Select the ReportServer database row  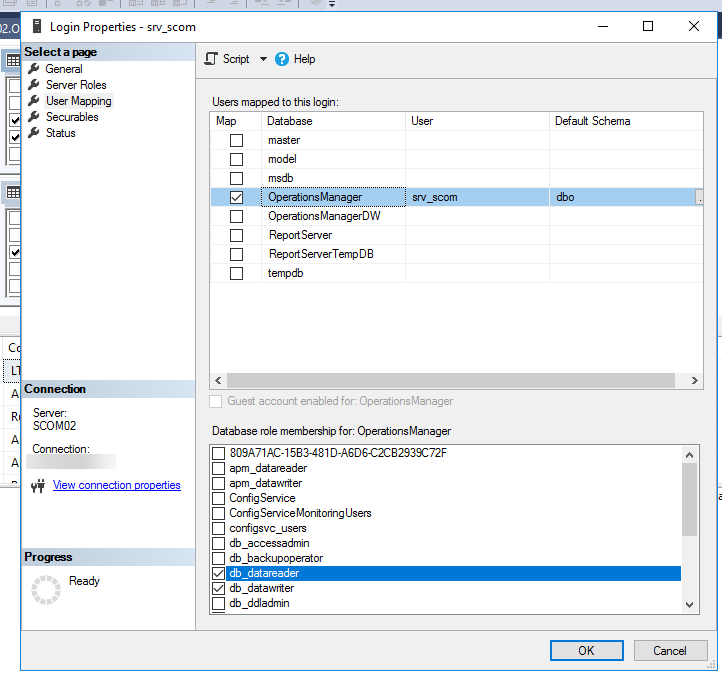(x=457, y=235)
